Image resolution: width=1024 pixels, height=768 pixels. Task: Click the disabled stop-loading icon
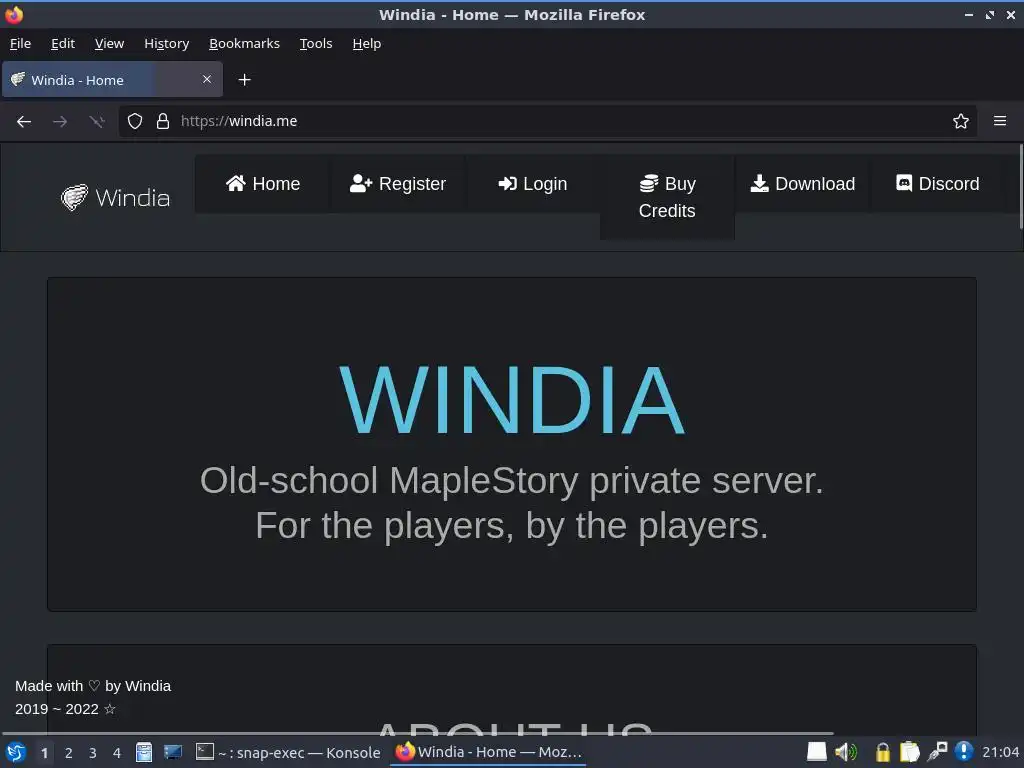(x=97, y=121)
